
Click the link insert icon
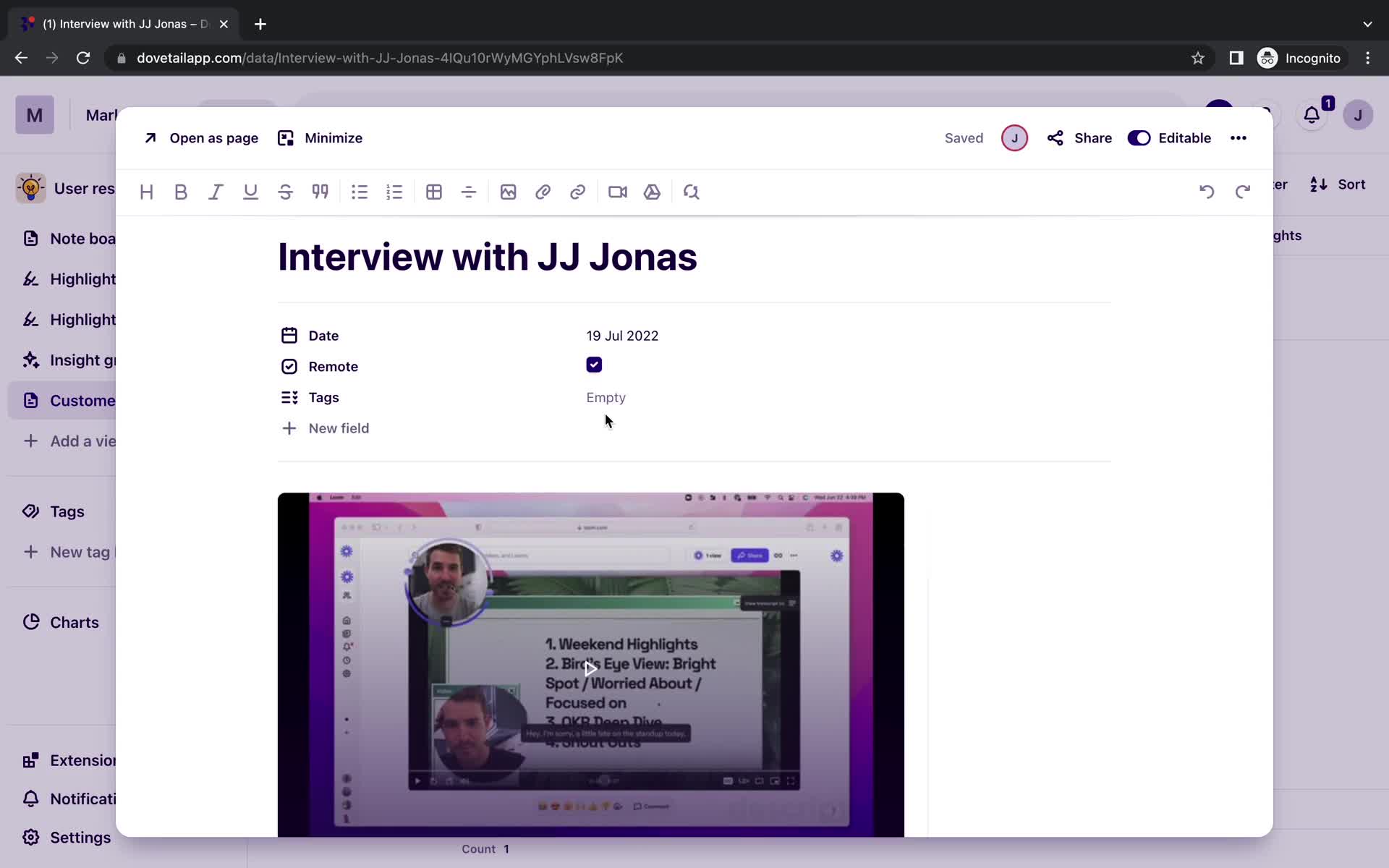[x=578, y=191]
